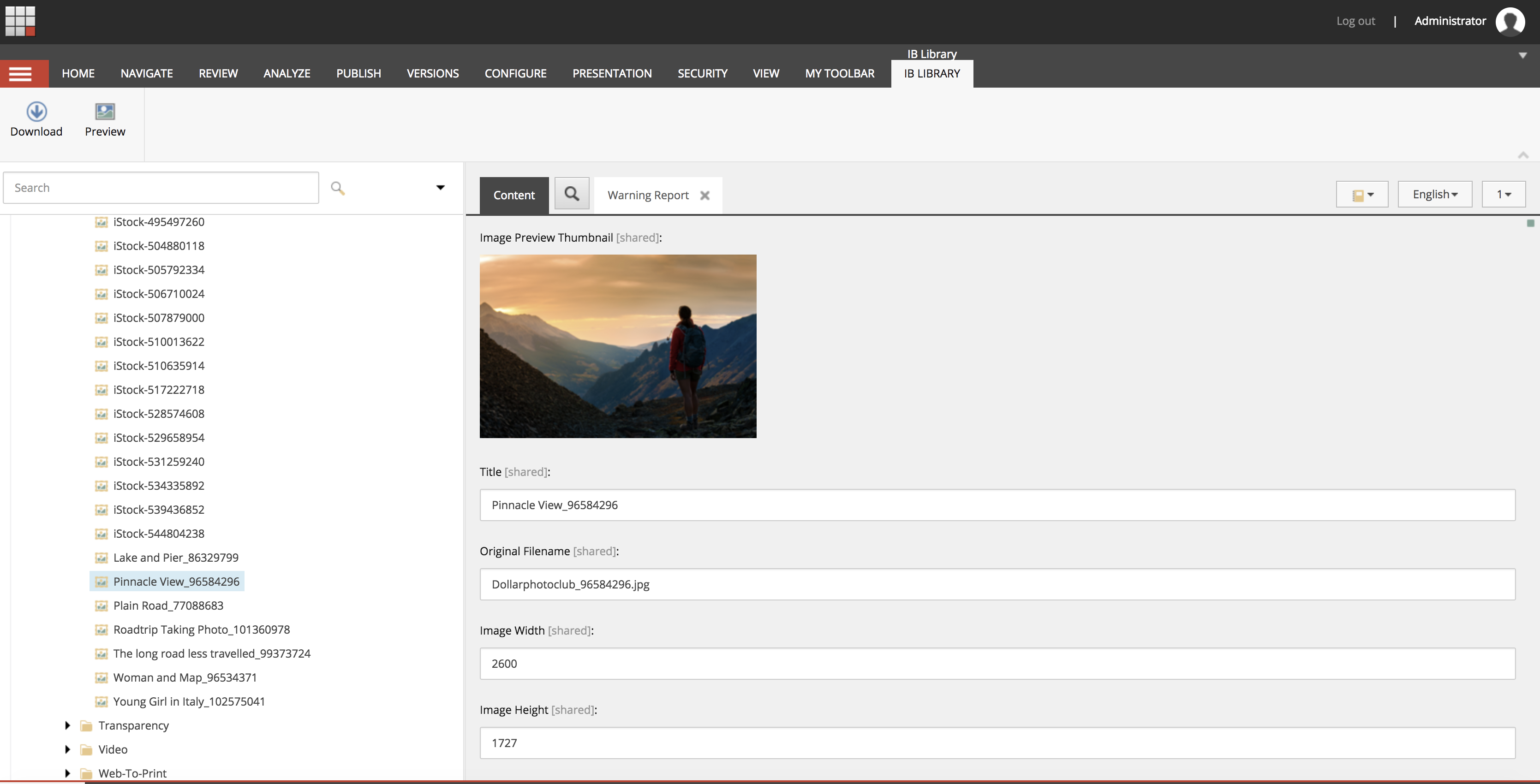Open the version number 1 dropdown
Screen dimensions: 1540x784
(x=1504, y=195)
